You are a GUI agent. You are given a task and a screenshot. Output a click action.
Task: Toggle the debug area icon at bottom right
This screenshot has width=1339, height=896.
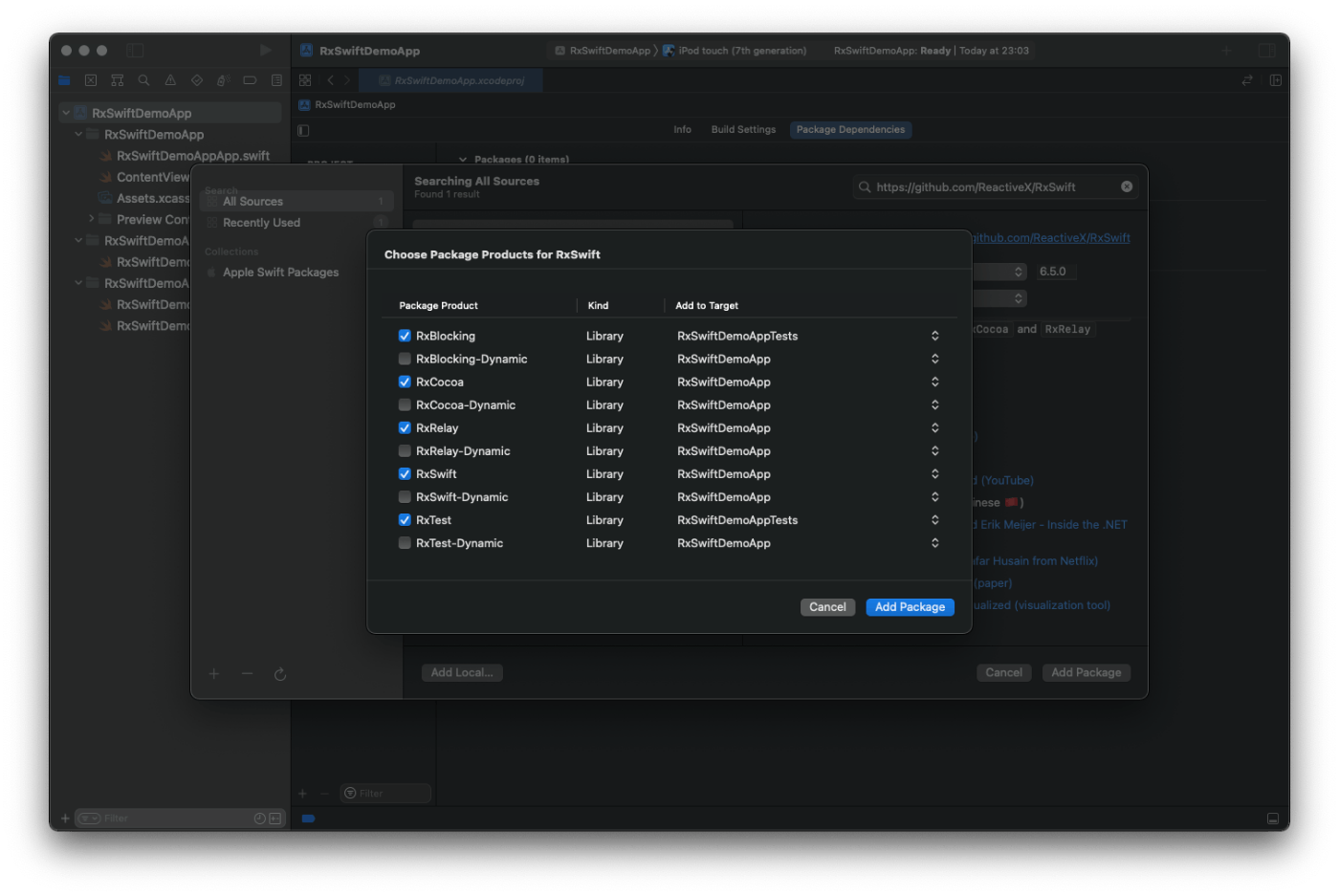point(1273,820)
